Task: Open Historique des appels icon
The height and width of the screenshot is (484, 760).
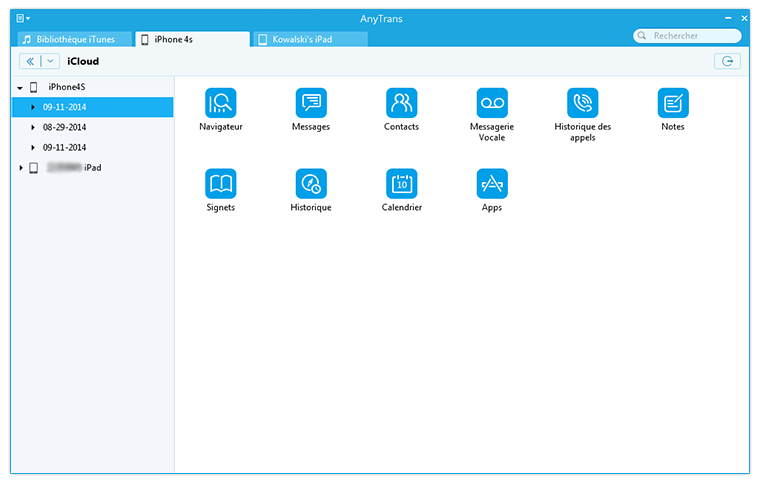Action: [x=583, y=103]
